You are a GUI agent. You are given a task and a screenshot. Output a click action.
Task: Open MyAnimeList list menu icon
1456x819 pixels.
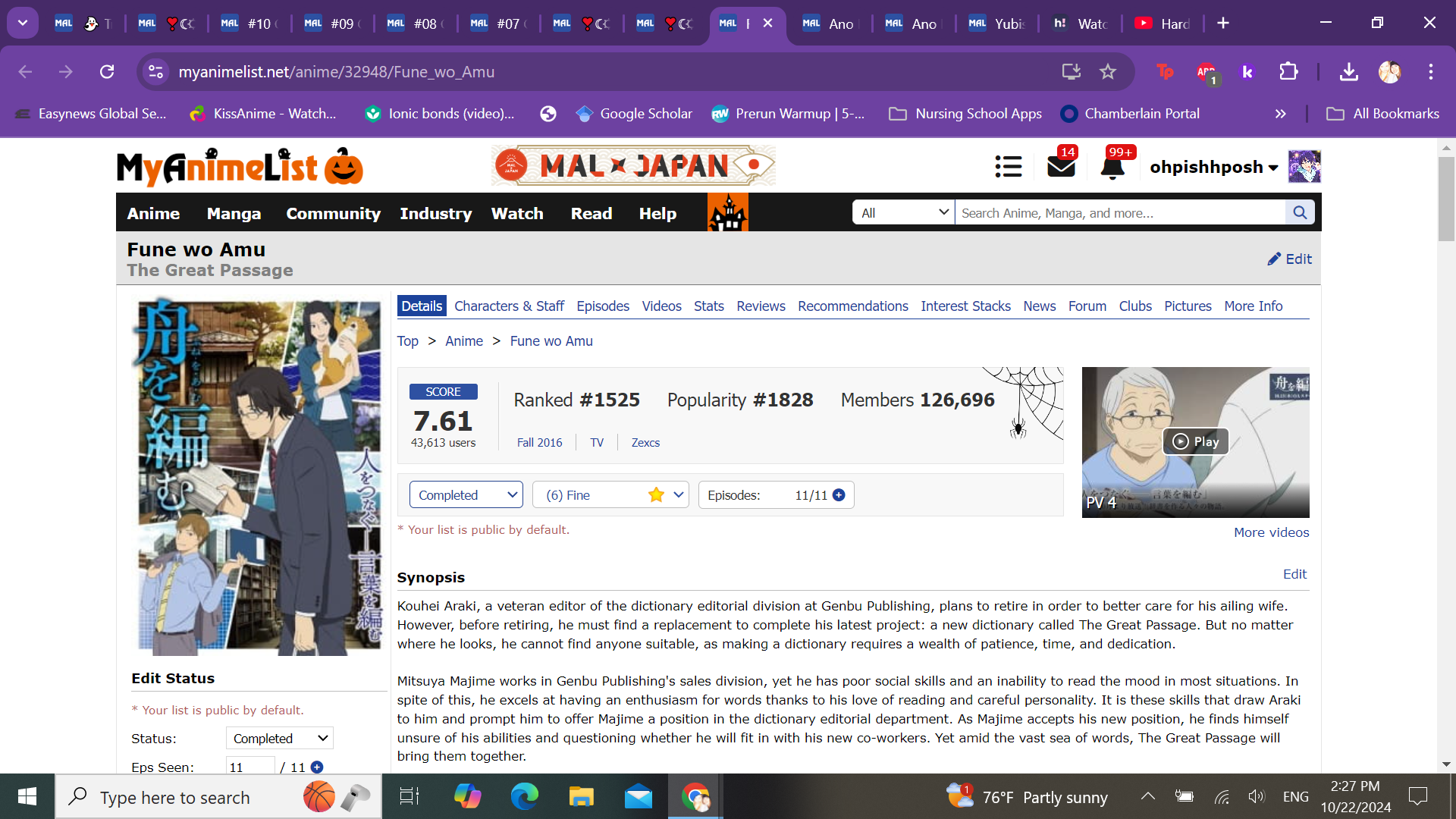[x=1009, y=167]
